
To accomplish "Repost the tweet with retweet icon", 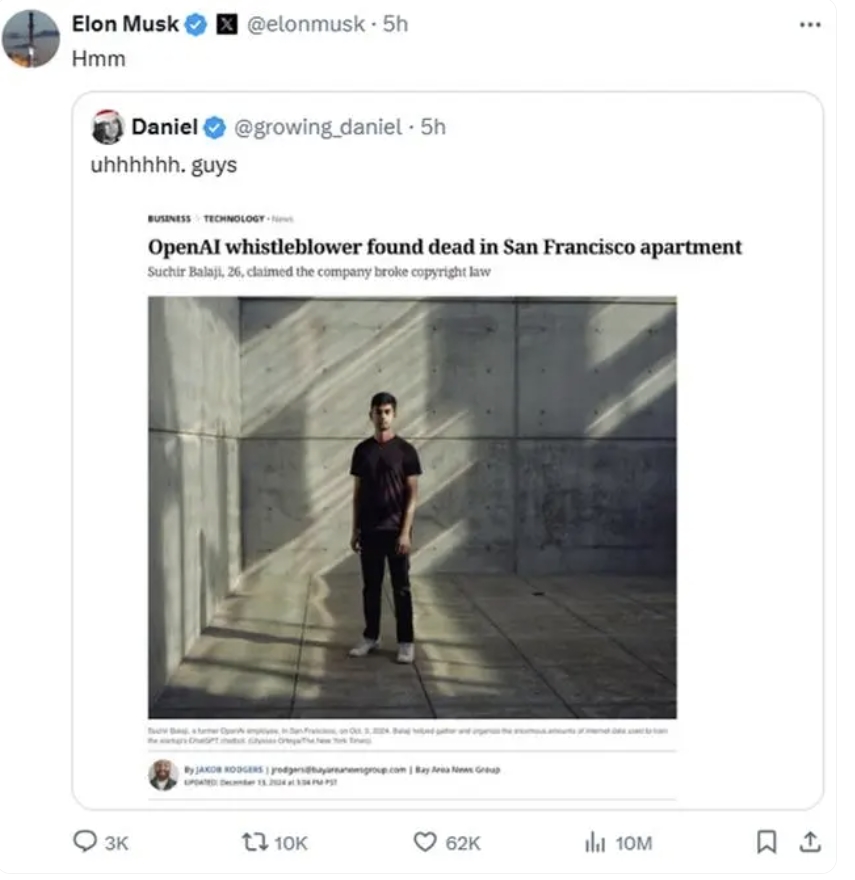I will click(254, 842).
